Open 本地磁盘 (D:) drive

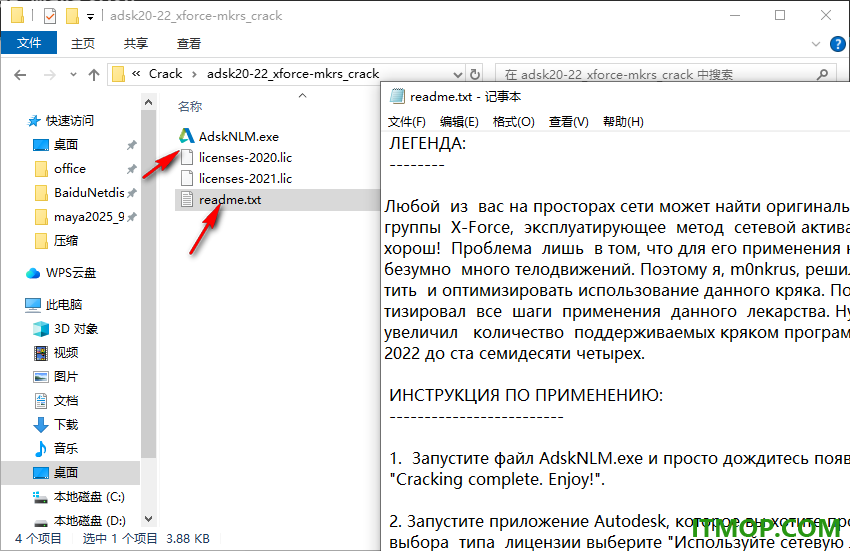89,521
